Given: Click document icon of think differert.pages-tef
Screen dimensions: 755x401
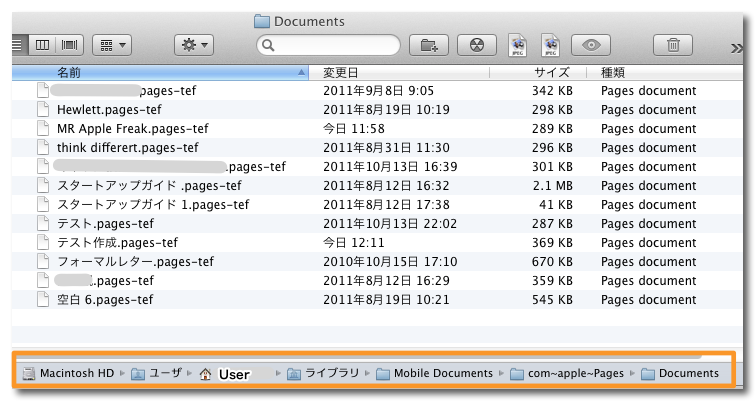Looking at the screenshot, I should point(43,147).
